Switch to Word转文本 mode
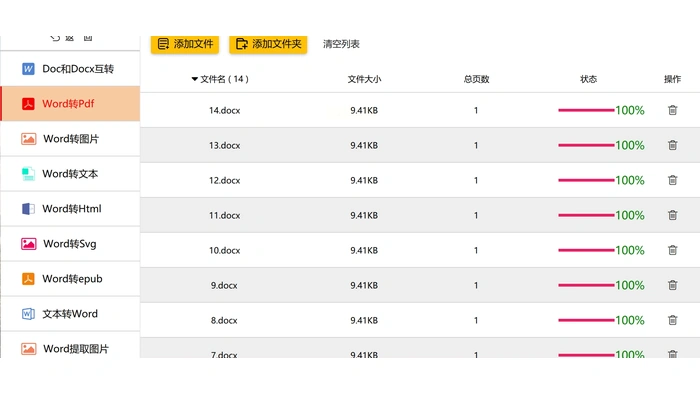This screenshot has width=700, height=395. pos(70,174)
